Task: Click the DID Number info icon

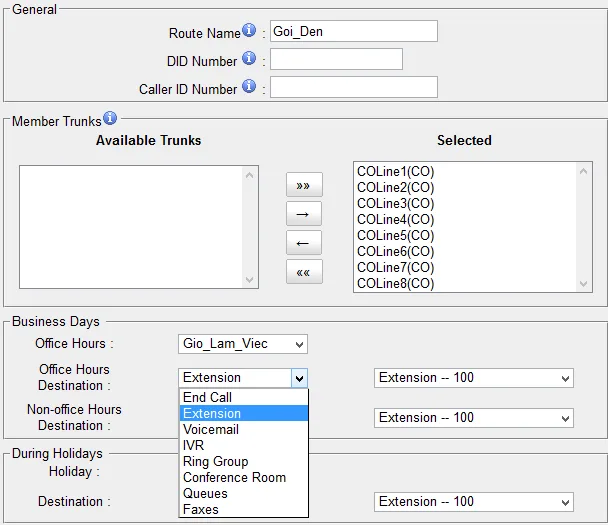Action: point(250,59)
